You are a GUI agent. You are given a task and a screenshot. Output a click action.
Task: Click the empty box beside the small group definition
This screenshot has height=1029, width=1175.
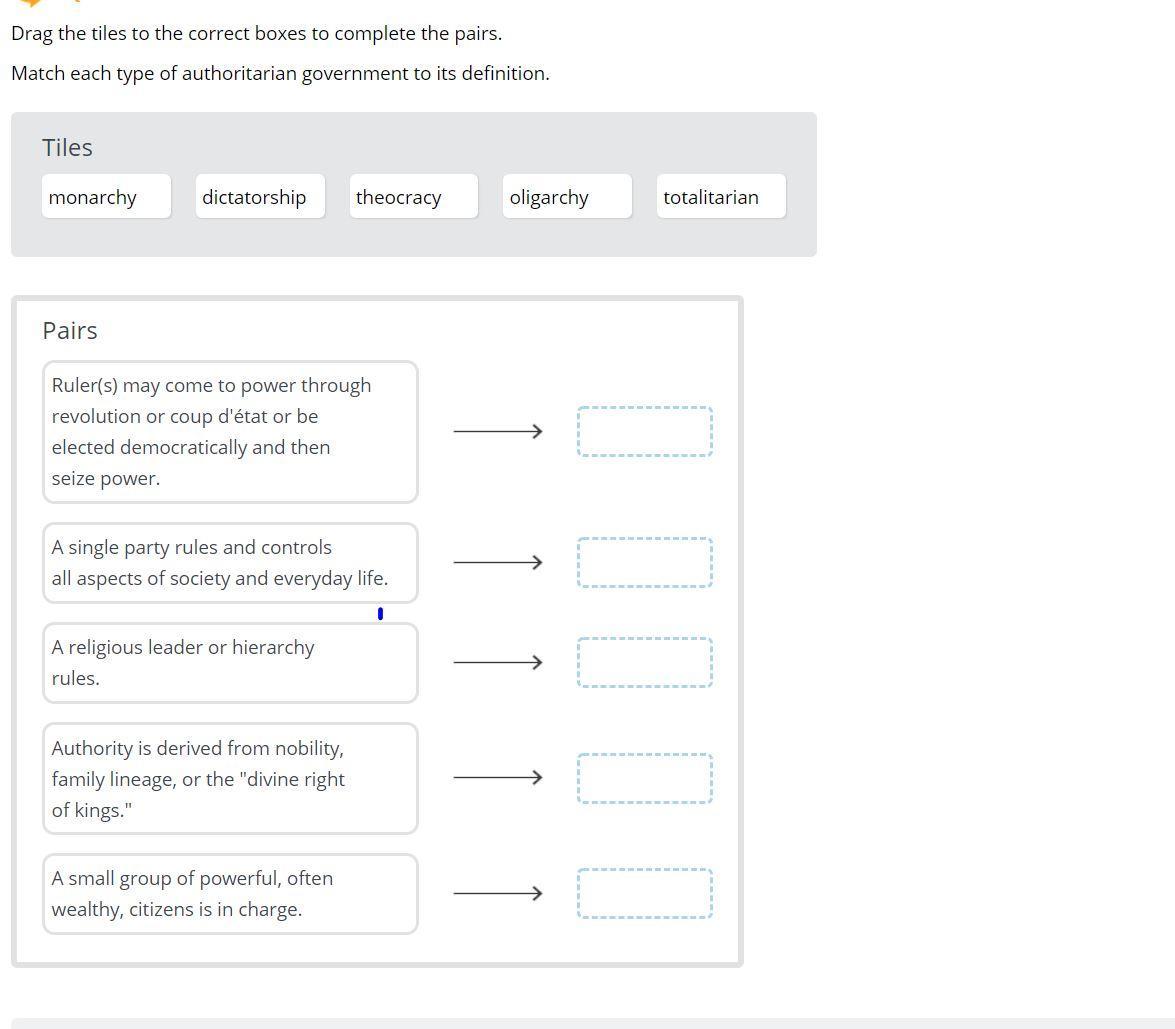point(644,893)
